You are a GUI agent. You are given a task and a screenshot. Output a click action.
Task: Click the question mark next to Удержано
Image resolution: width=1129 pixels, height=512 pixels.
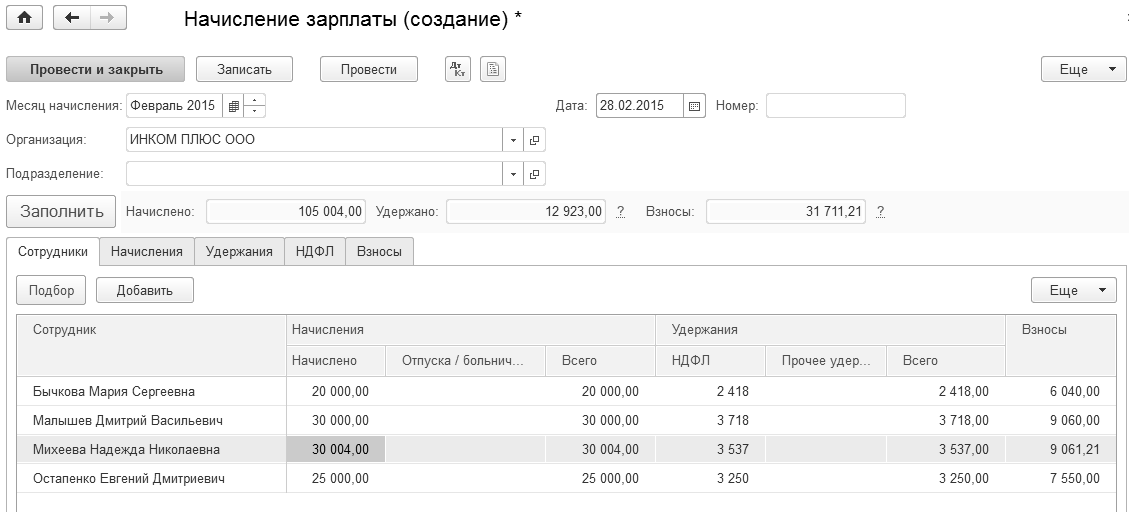point(620,212)
